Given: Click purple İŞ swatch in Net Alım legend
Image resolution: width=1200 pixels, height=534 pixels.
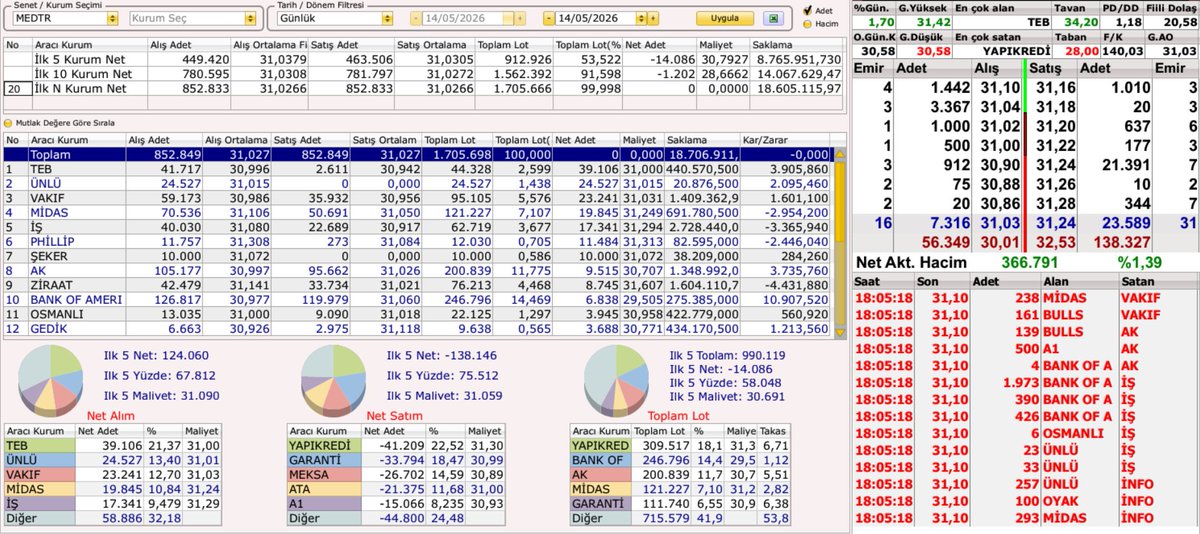Looking at the screenshot, I should point(40,502).
